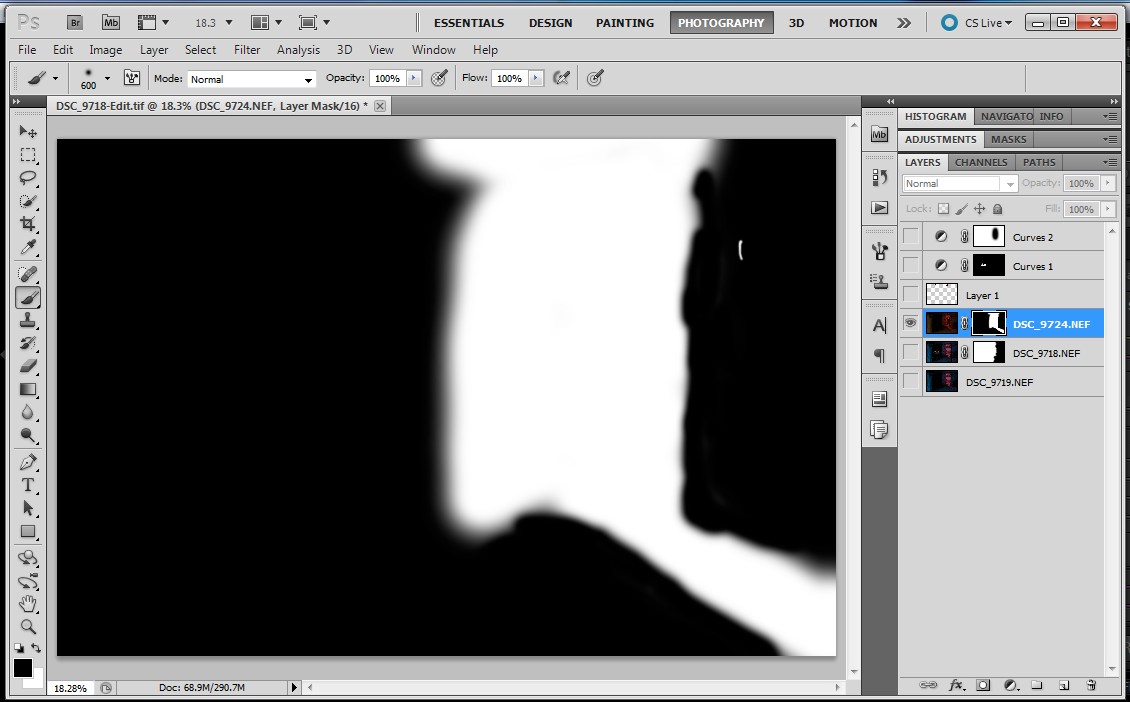Open the brush Mode dropdown

pyautogui.click(x=251, y=79)
